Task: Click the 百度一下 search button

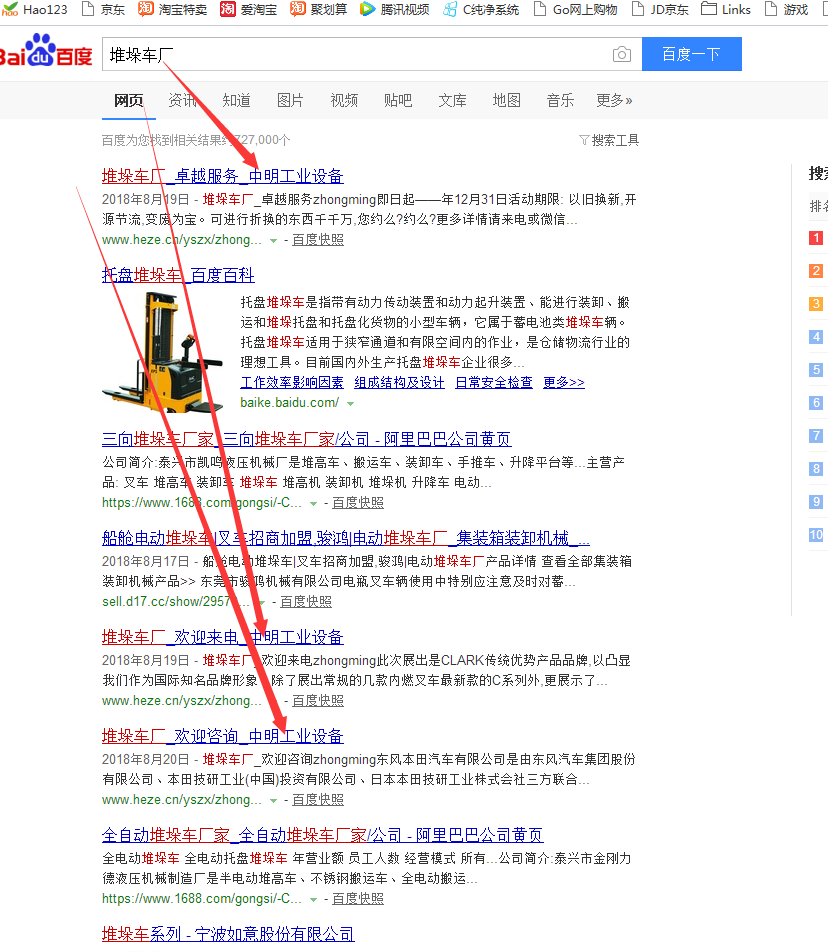Action: [691, 54]
